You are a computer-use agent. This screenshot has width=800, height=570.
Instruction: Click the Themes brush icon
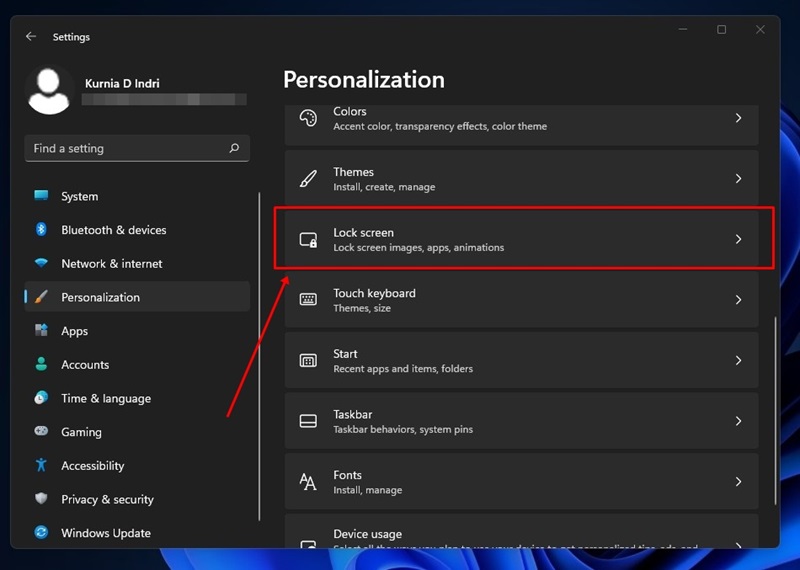click(x=308, y=179)
